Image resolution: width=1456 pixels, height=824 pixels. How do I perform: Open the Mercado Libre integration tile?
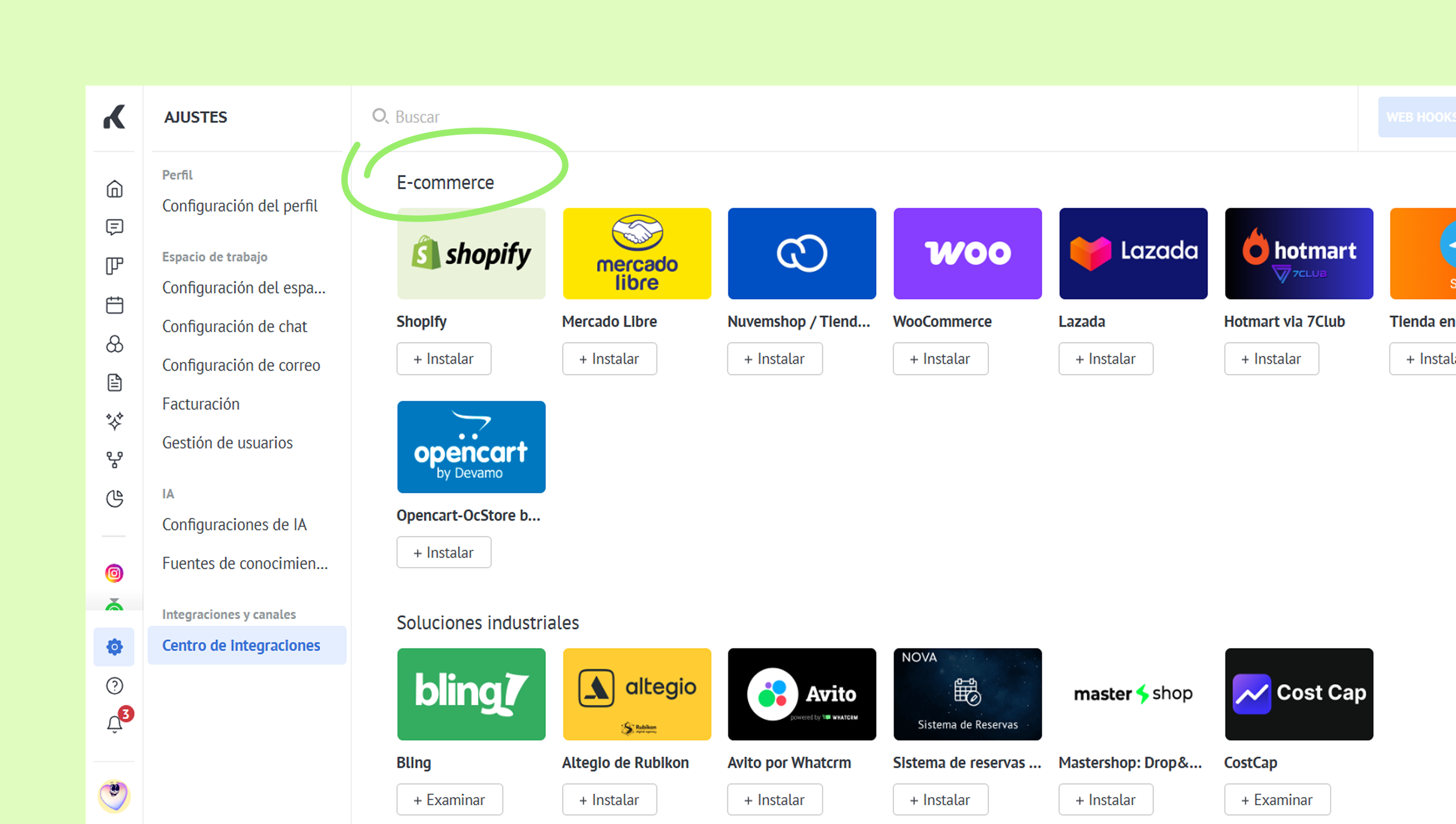pos(637,254)
